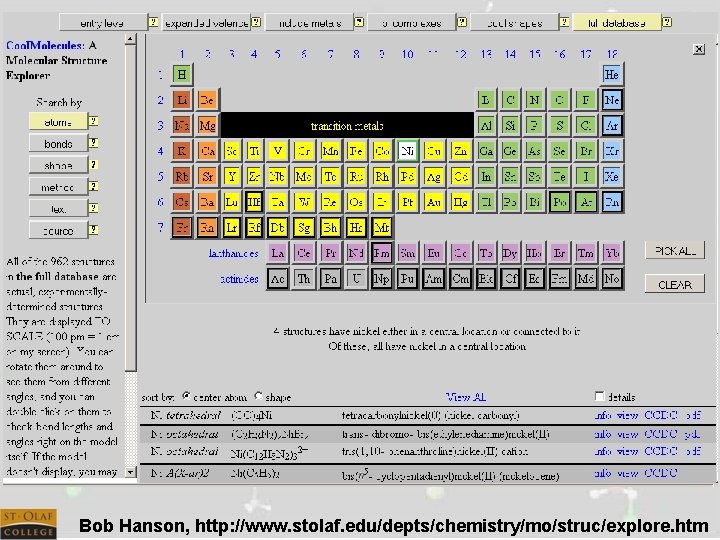Viewport: 720px width, 540px height.
Task: Pick the plutonium Pu element cell
Action: click(407, 279)
